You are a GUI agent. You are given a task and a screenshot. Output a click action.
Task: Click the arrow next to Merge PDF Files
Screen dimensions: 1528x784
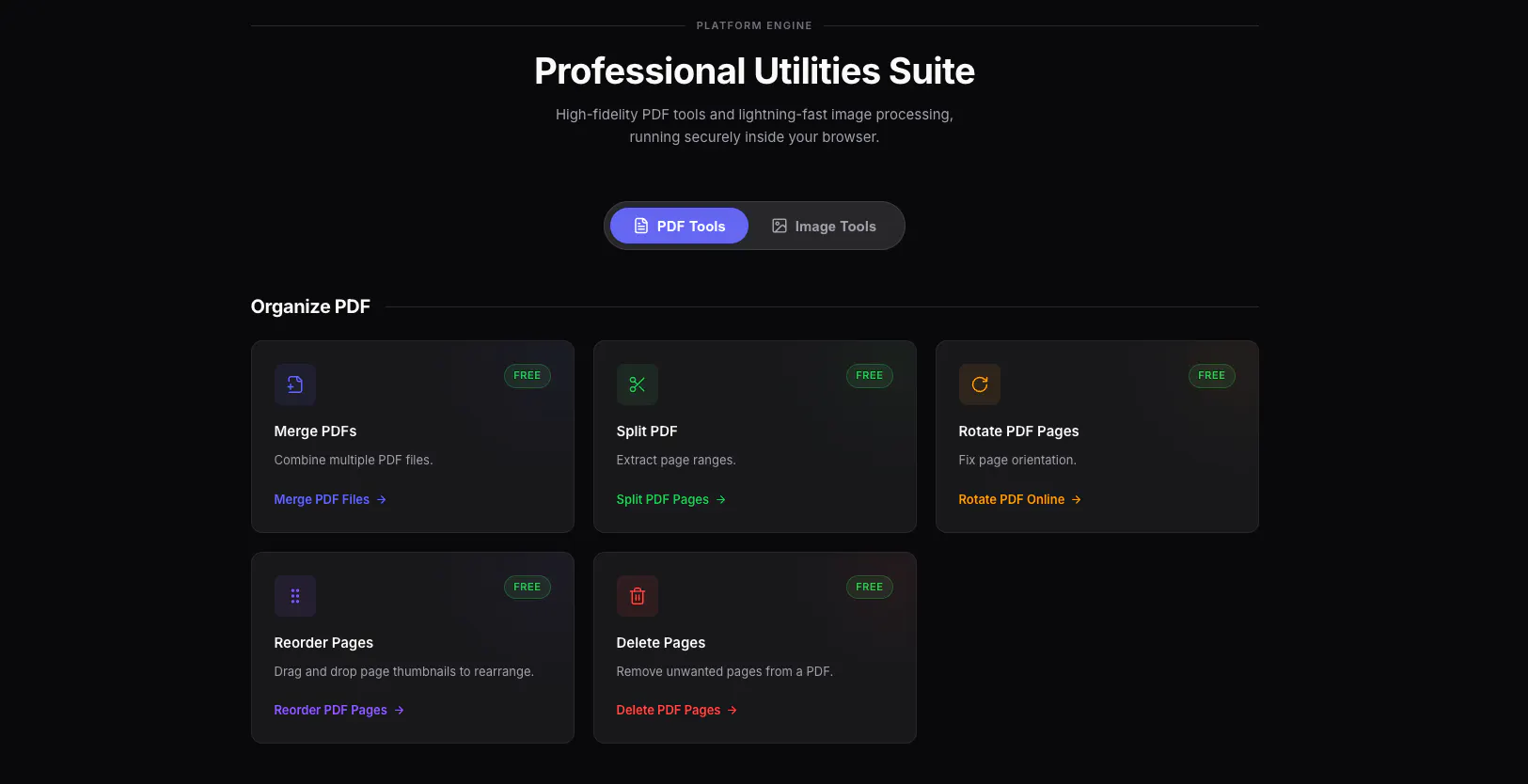pos(382,499)
